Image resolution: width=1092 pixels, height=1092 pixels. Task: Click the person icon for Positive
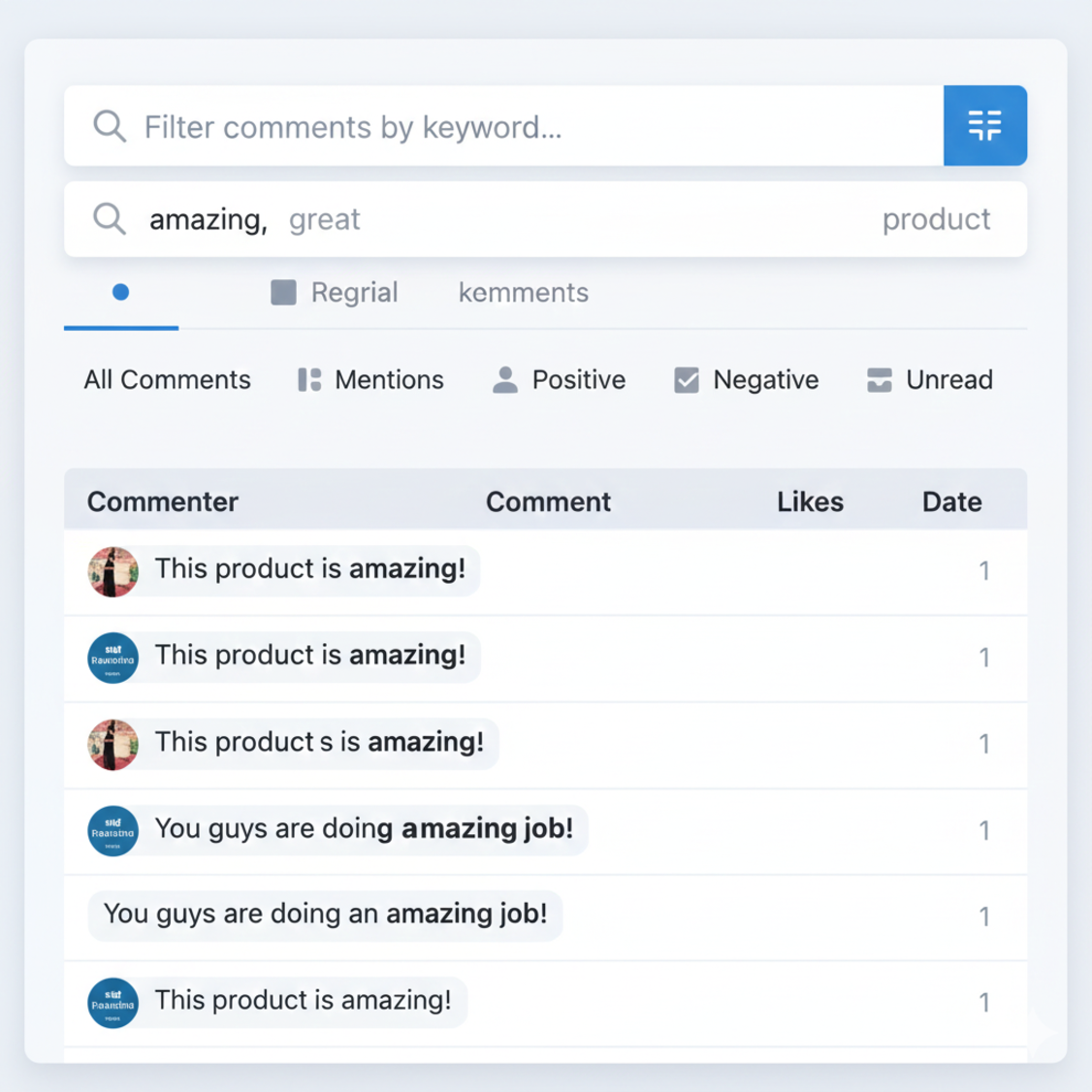click(x=504, y=380)
